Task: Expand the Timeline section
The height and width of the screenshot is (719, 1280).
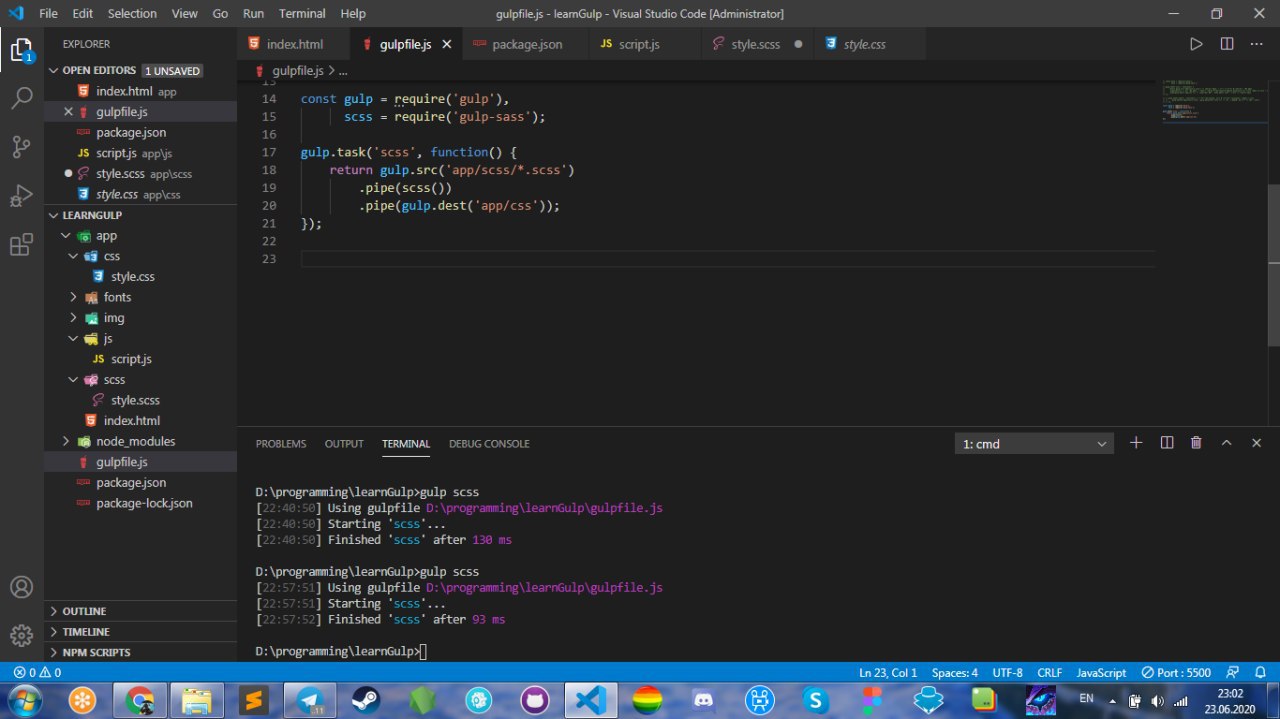Action: [x=140, y=632]
